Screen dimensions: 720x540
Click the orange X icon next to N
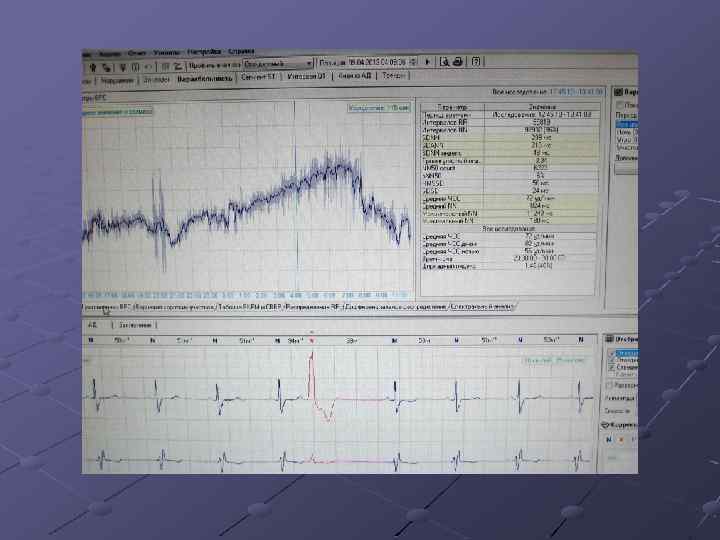621,440
